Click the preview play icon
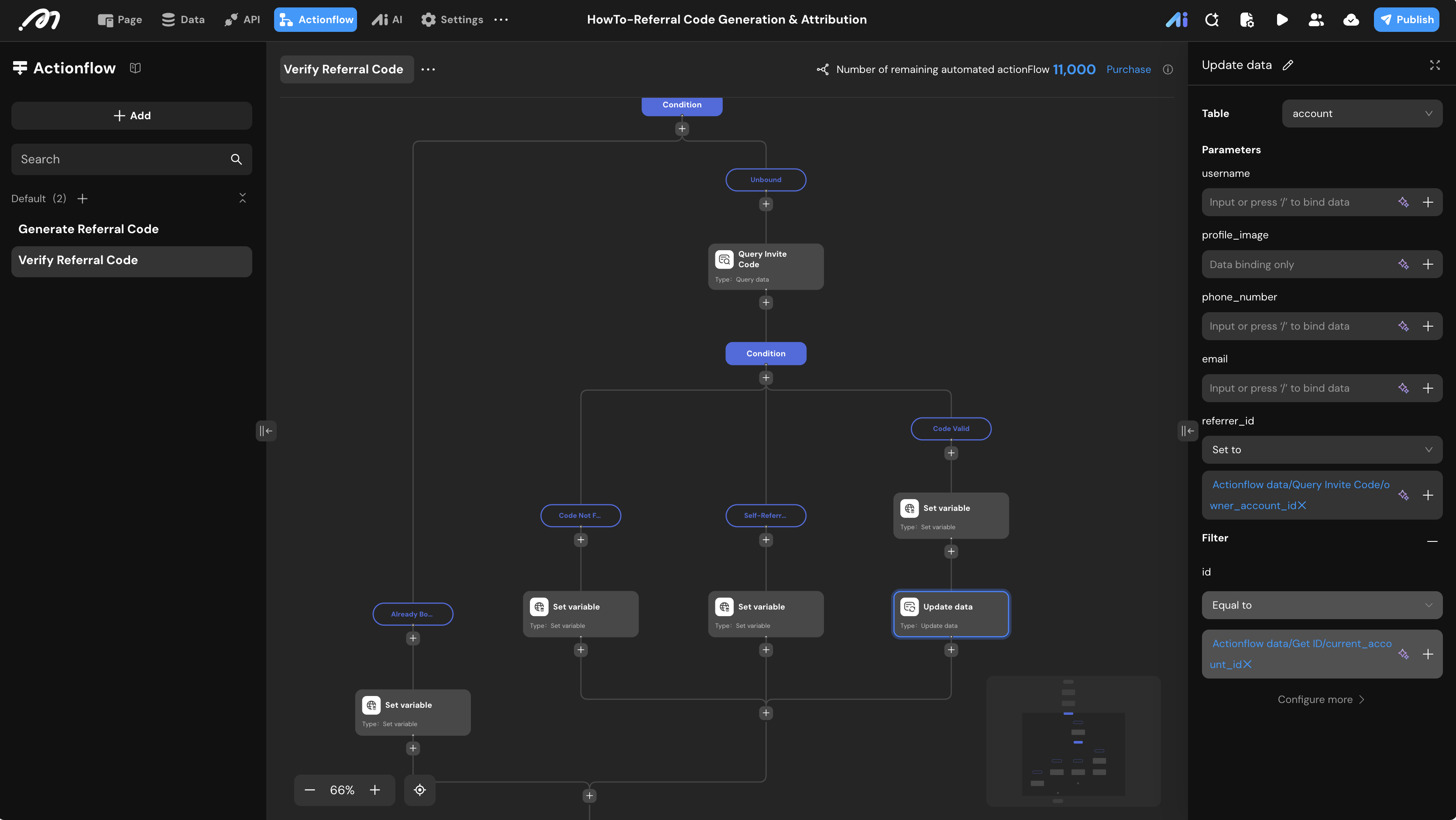Screen dimensions: 1456x820 click(1282, 20)
